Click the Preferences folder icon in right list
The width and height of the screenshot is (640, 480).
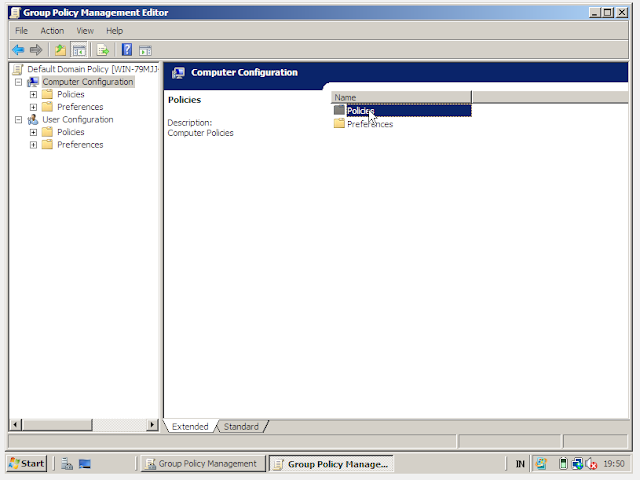pos(339,123)
